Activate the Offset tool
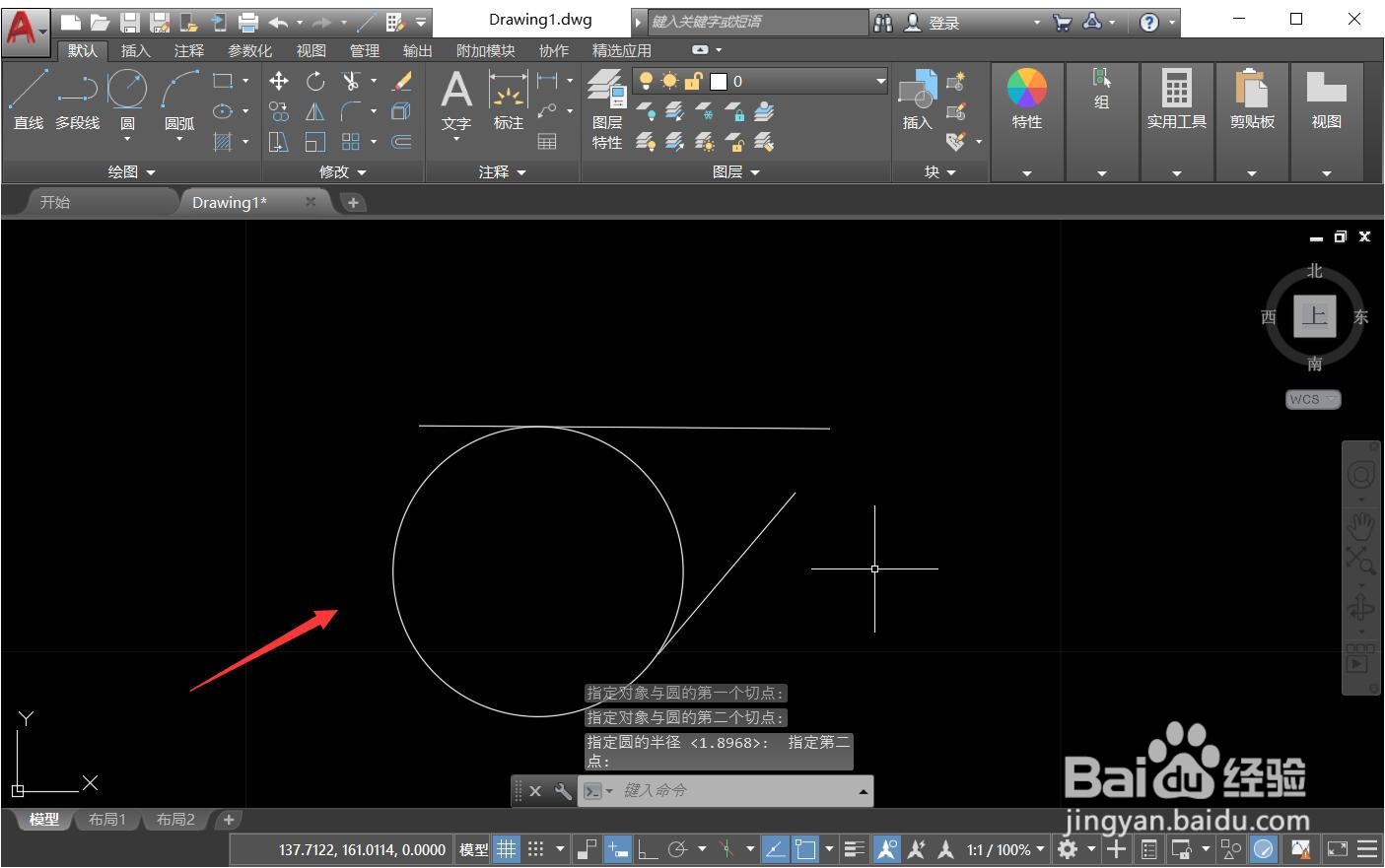1385x868 pixels. click(x=402, y=142)
